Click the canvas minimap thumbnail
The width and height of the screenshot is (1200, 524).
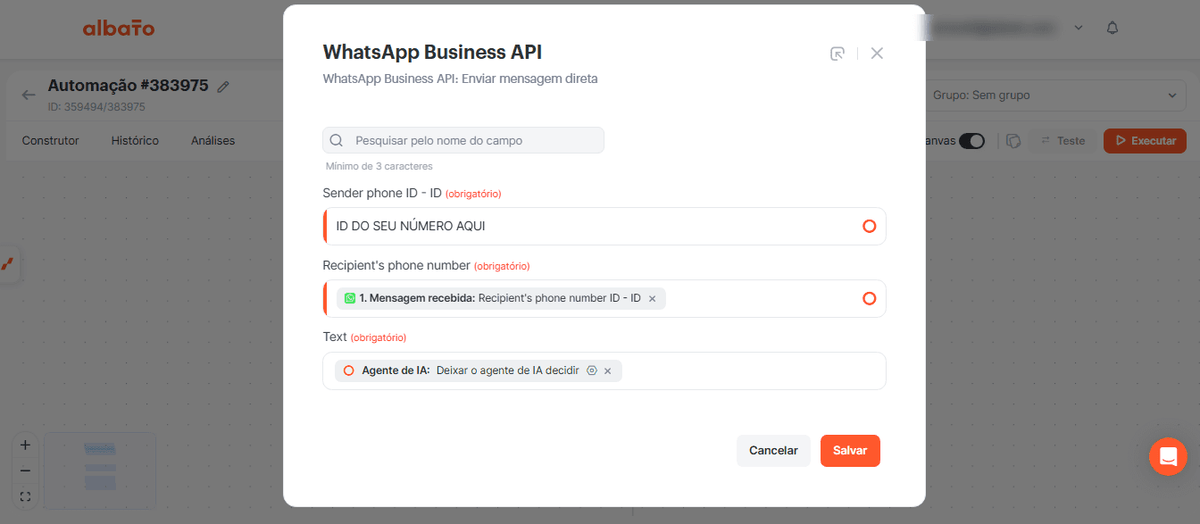coord(99,469)
